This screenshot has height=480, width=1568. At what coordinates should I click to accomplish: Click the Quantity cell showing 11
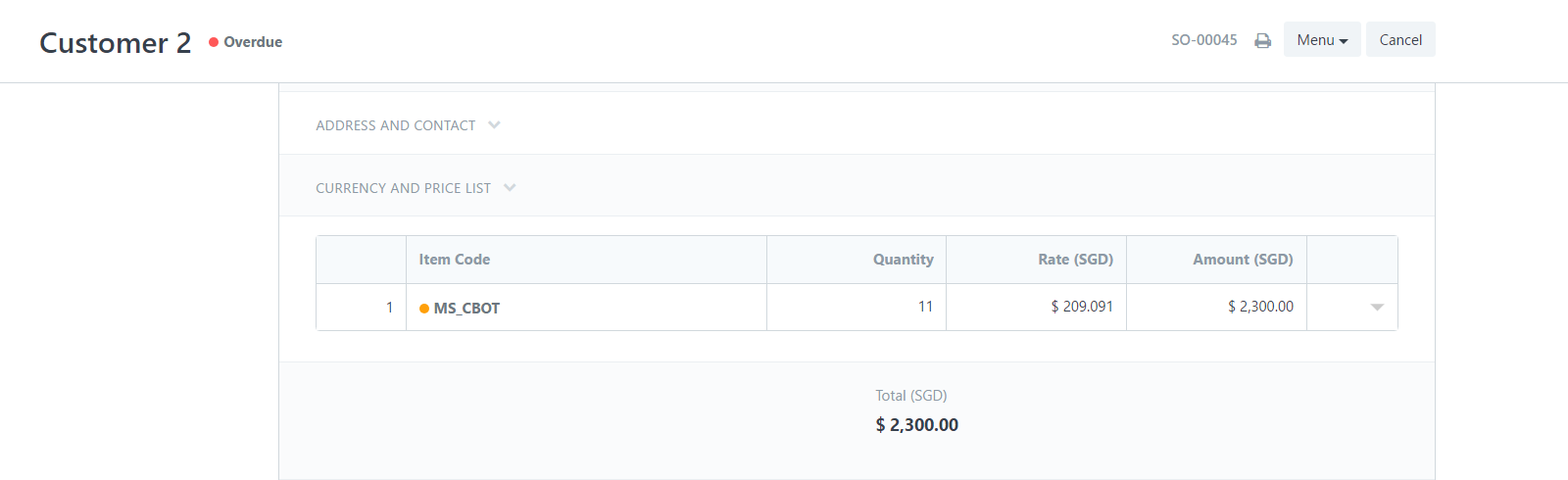[x=857, y=308]
